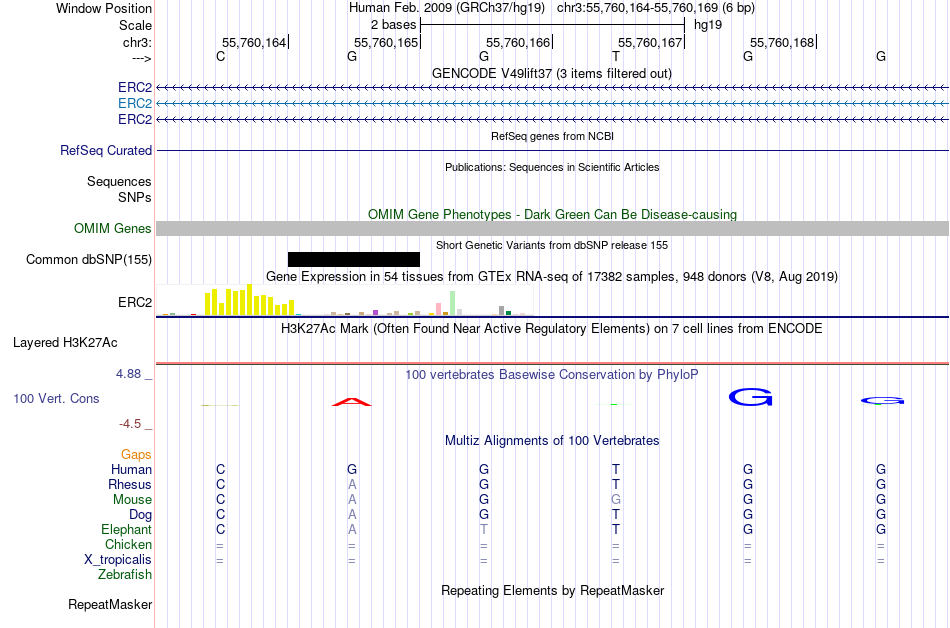Select the Zebrafish species label
The width and height of the screenshot is (950, 628).
coord(125,574)
